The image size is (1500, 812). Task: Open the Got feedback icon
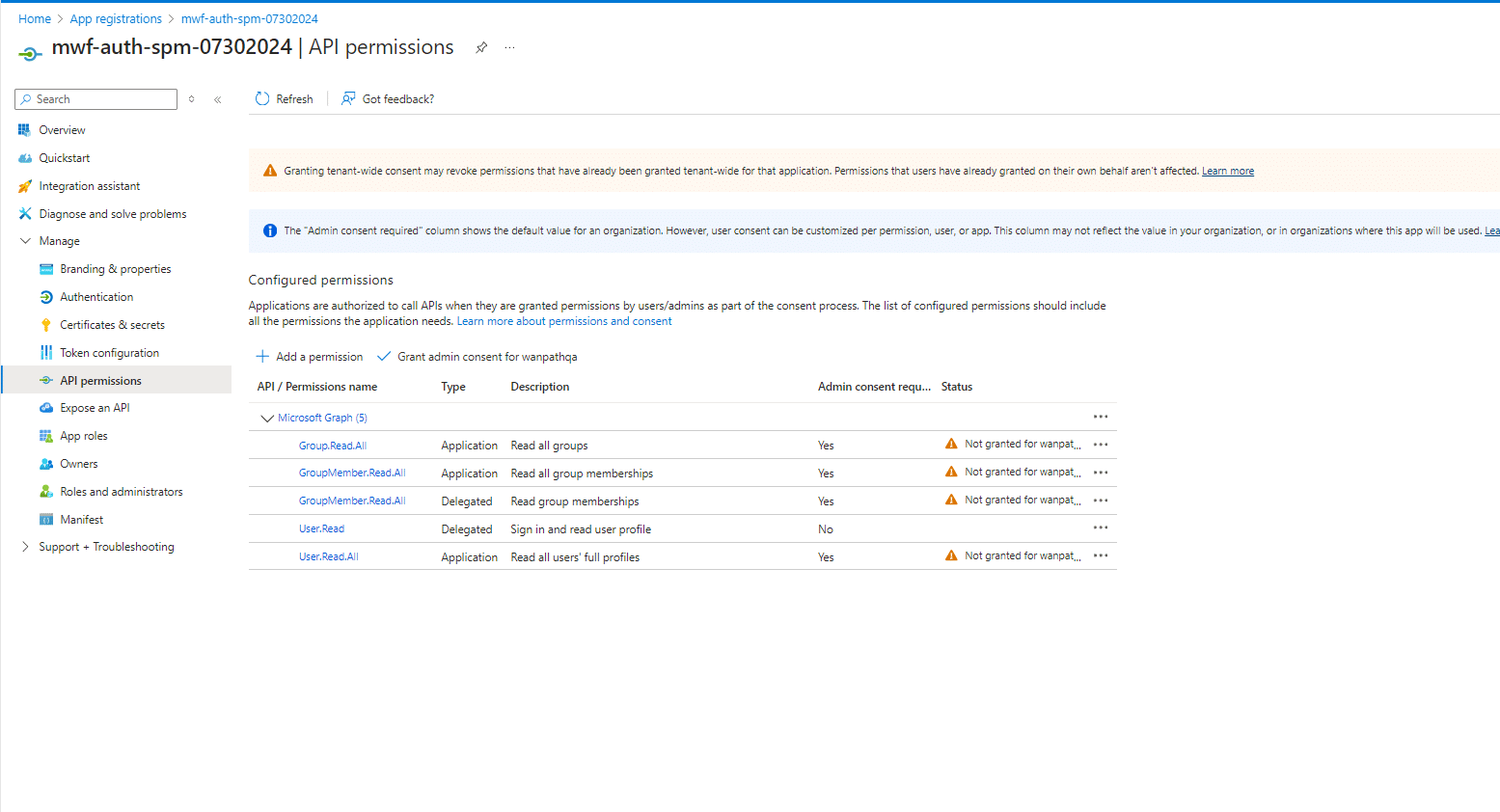coord(348,98)
